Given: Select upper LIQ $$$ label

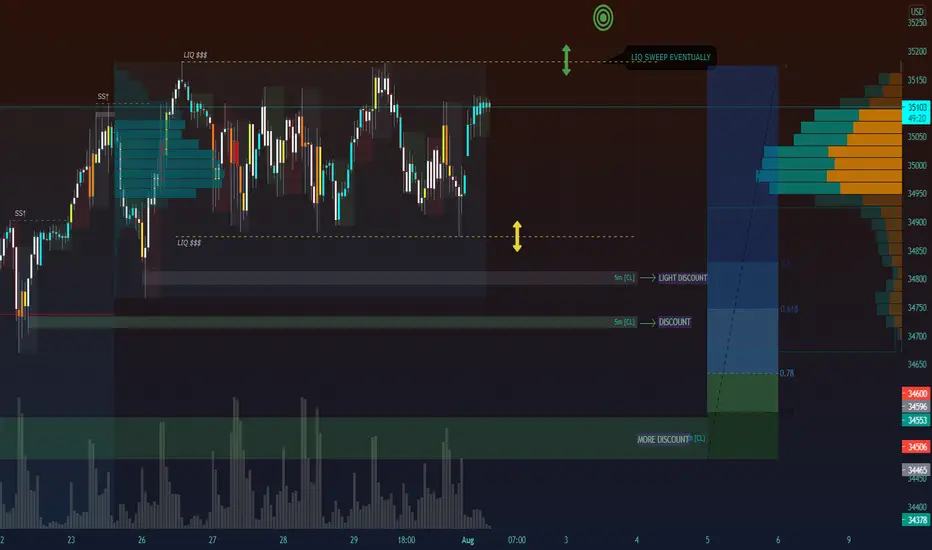Looking at the screenshot, I should click(195, 55).
